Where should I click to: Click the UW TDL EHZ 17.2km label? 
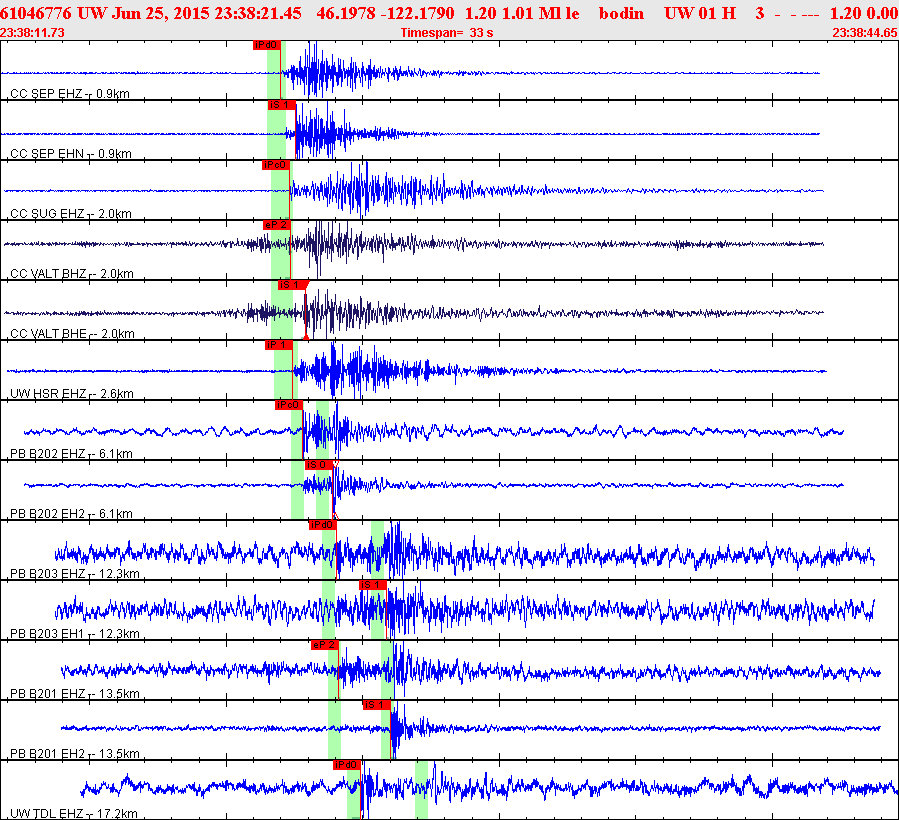click(x=72, y=814)
